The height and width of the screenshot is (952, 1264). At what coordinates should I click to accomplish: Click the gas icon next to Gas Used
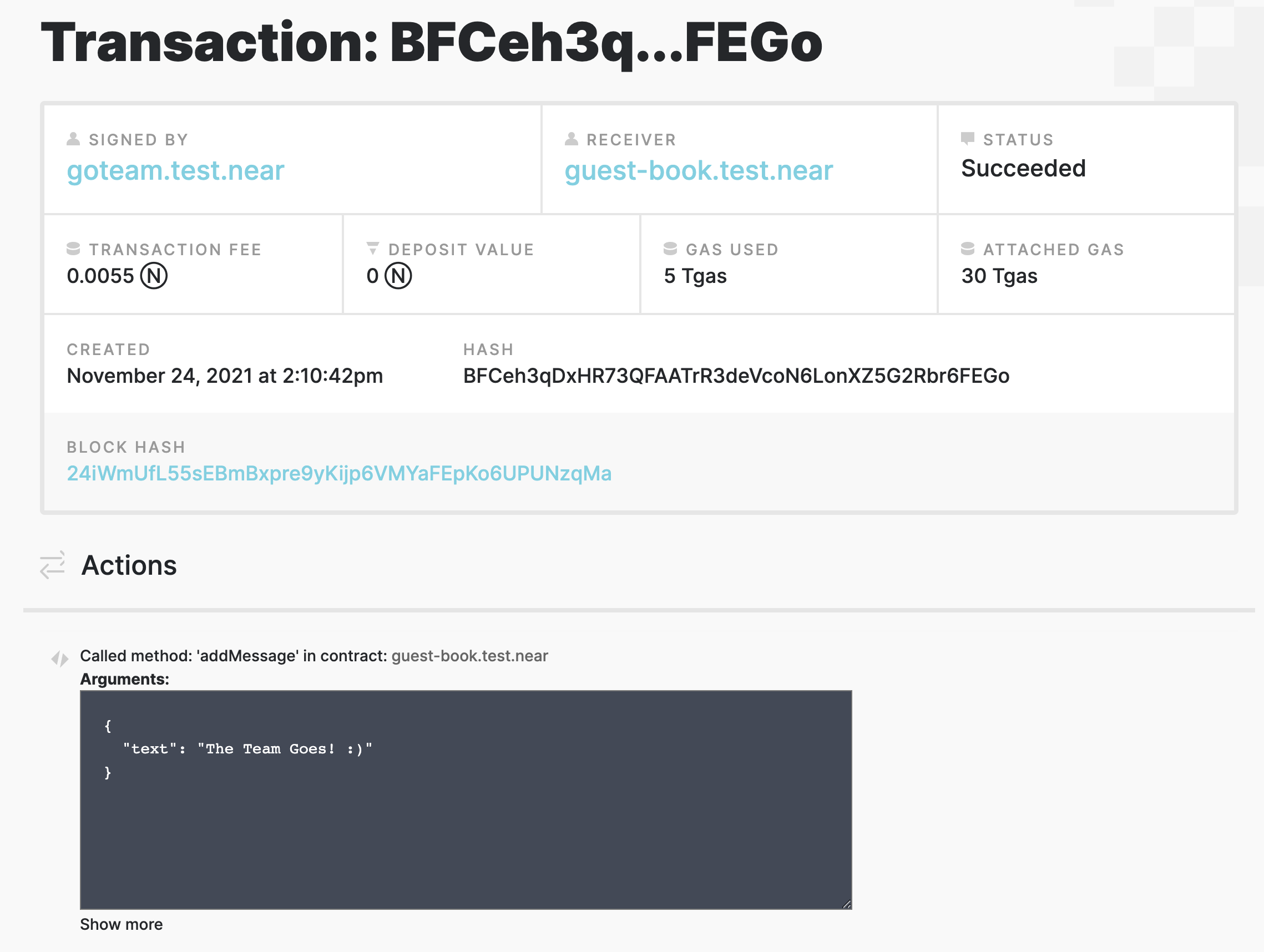coord(670,247)
